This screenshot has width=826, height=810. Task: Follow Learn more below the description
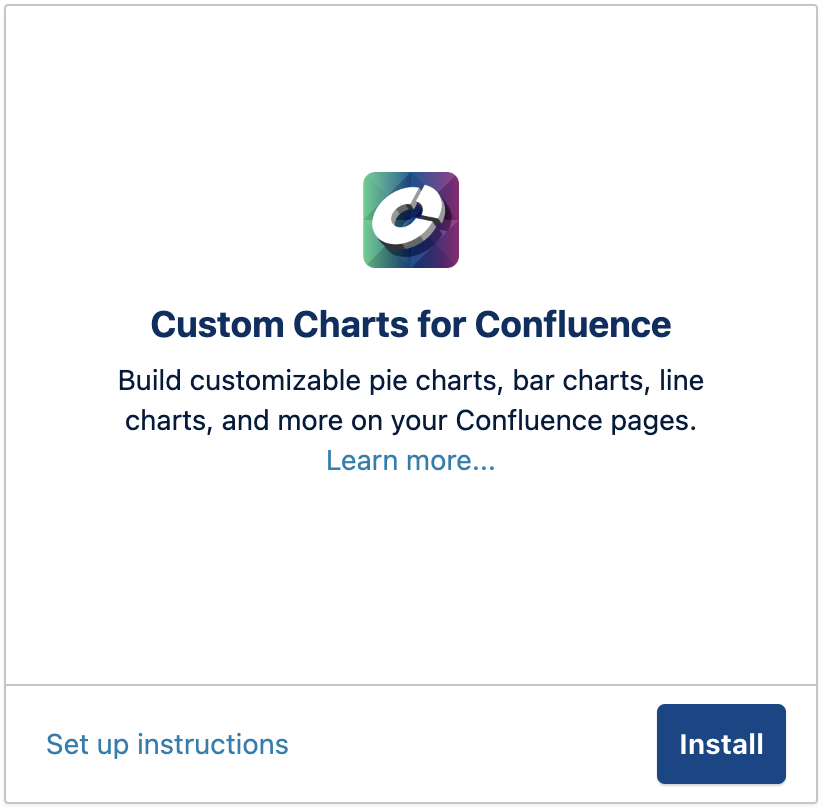coord(410,460)
